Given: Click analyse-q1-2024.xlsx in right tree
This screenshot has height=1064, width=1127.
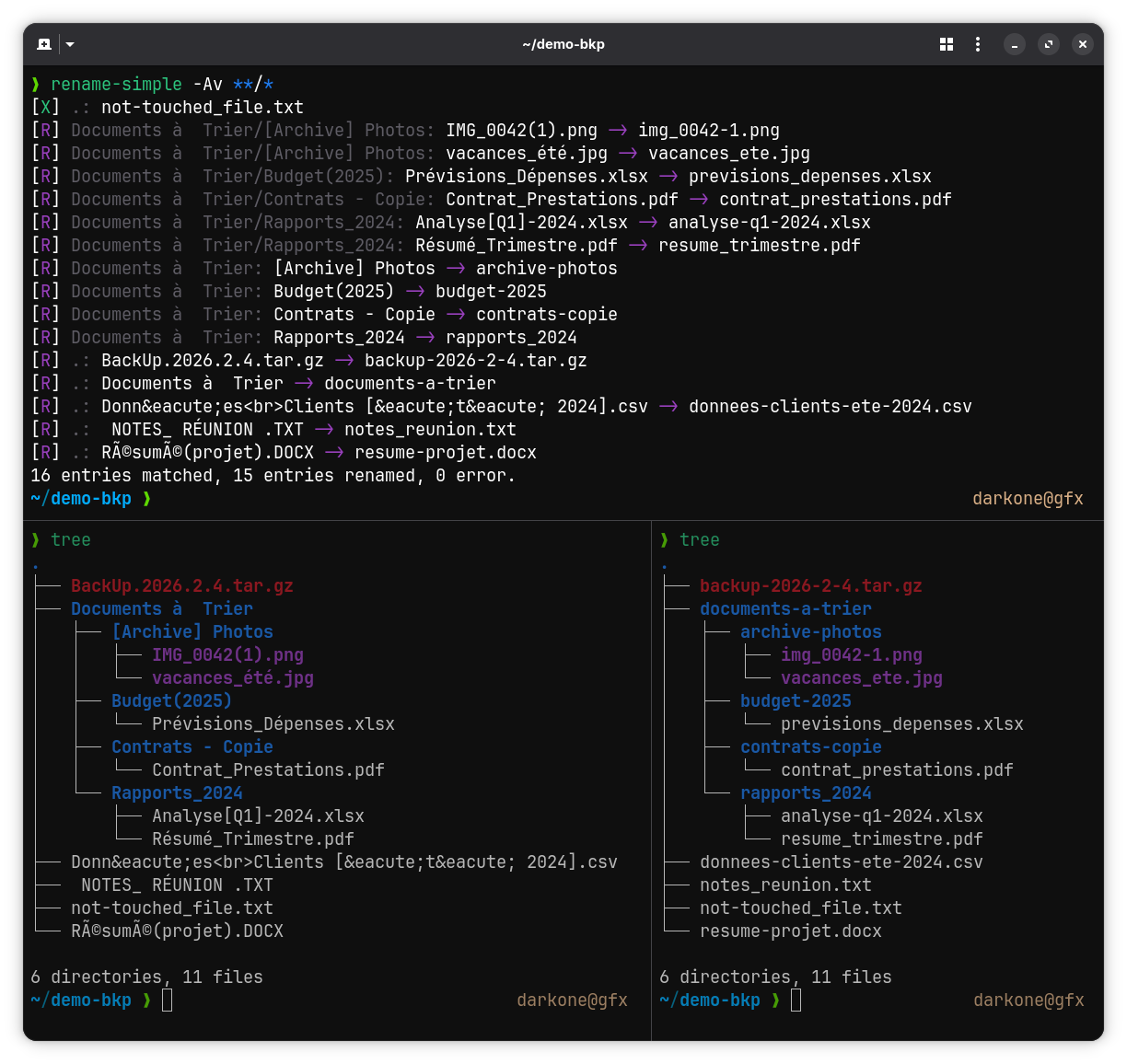Looking at the screenshot, I should 882,816.
